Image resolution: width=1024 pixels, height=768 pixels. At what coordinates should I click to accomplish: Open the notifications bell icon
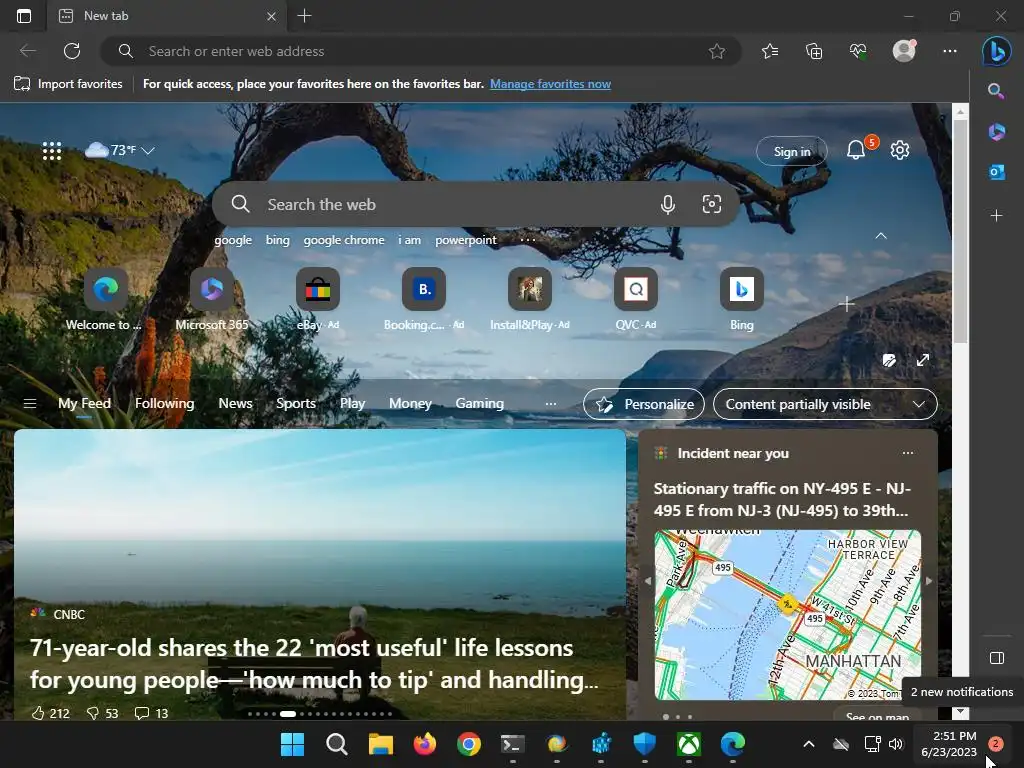[856, 150]
